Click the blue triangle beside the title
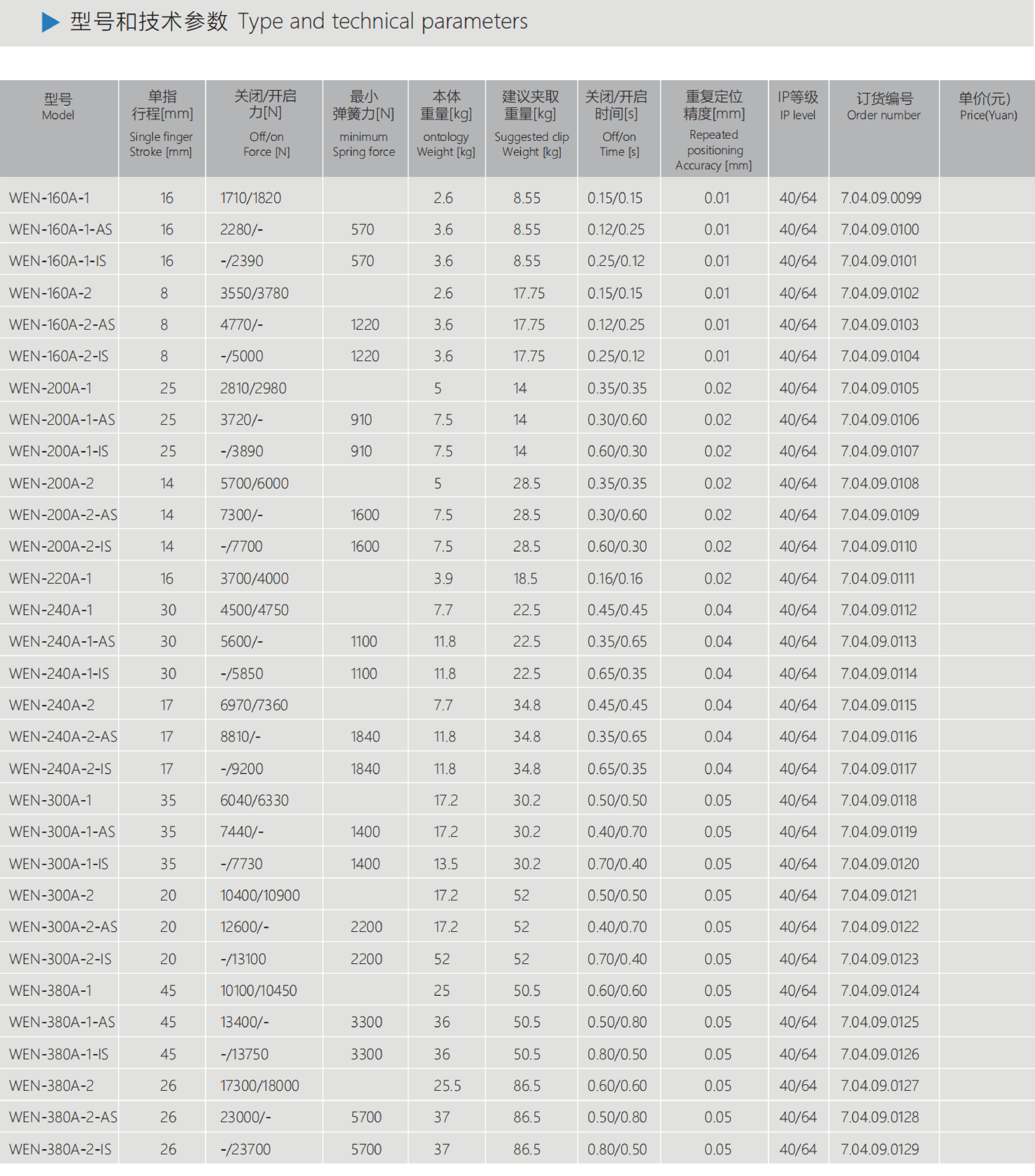The height and width of the screenshot is (1176, 1035). [x=51, y=22]
